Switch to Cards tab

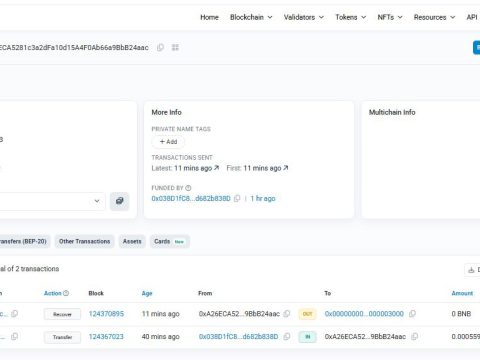pyautogui.click(x=170, y=241)
